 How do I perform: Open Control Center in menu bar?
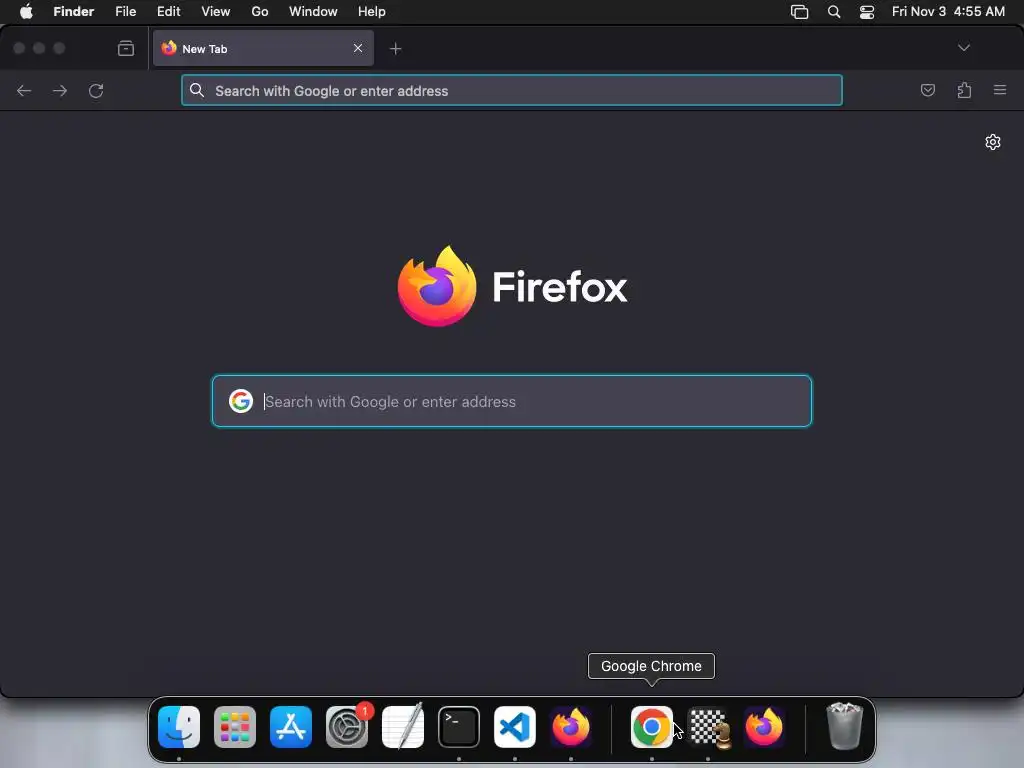pos(867,12)
